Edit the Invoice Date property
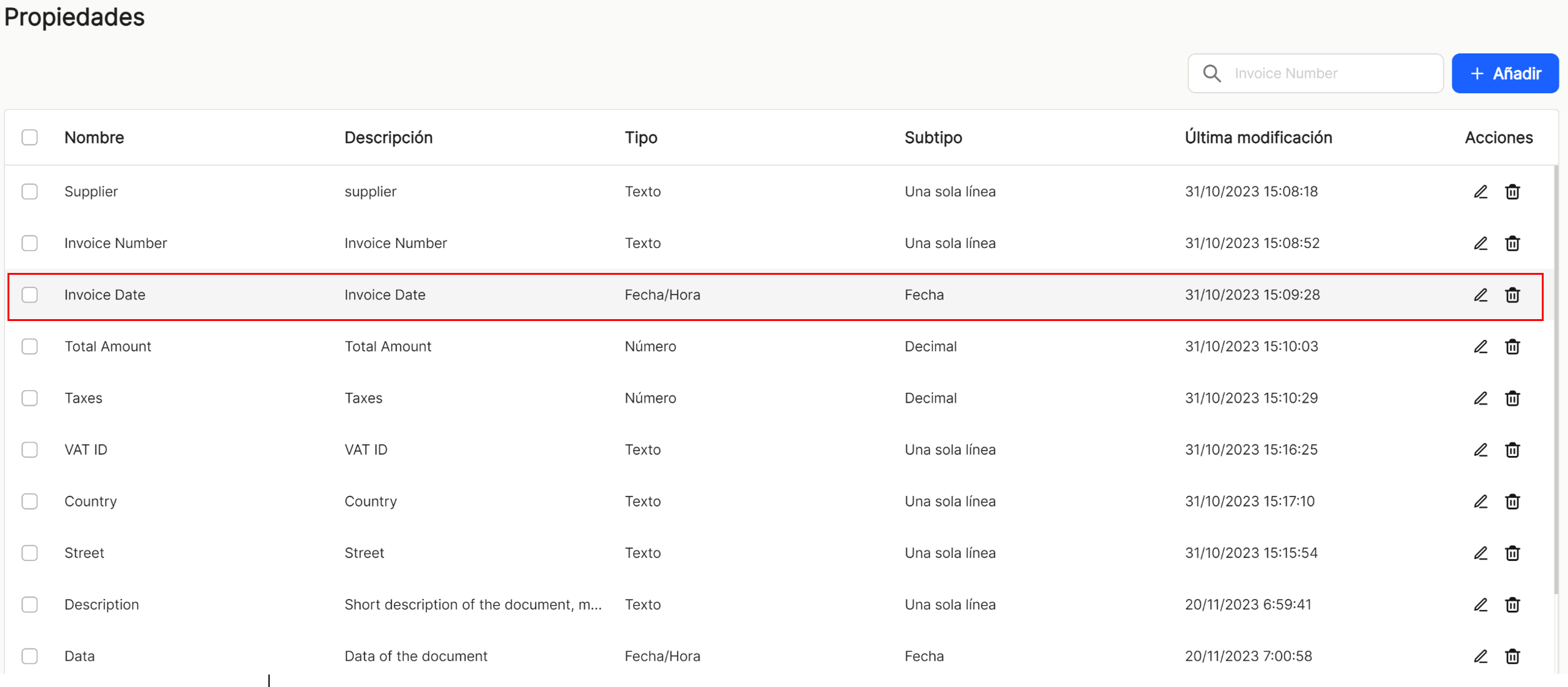Viewport: 1568px width, 687px height. 1481,295
